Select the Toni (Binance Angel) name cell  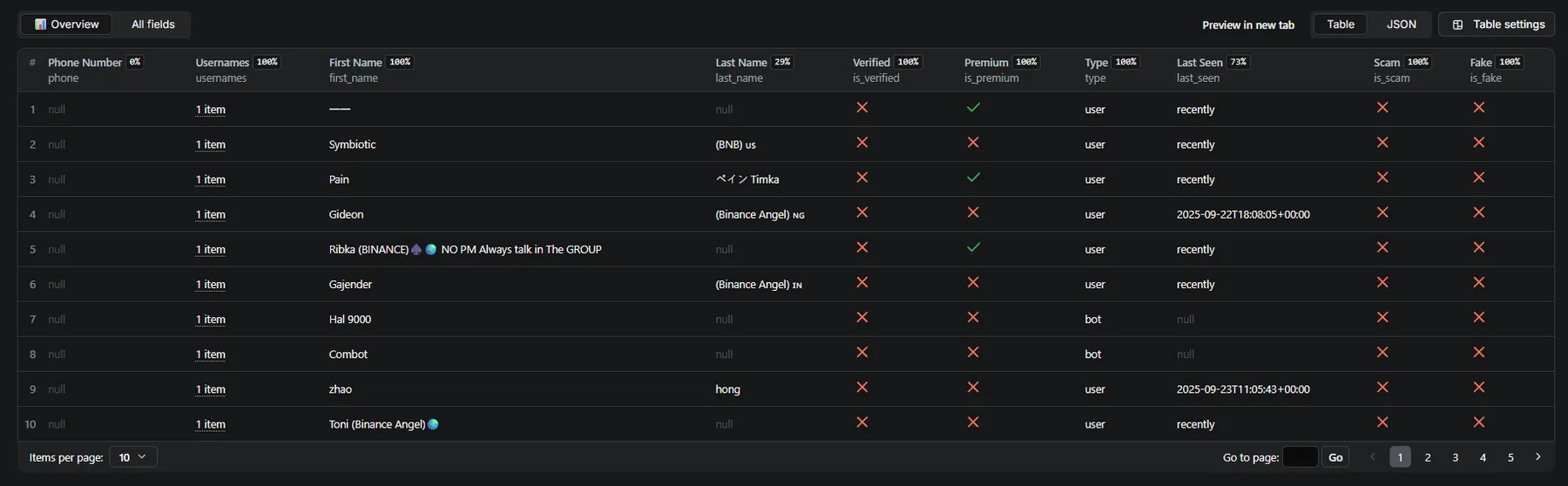[x=383, y=424]
